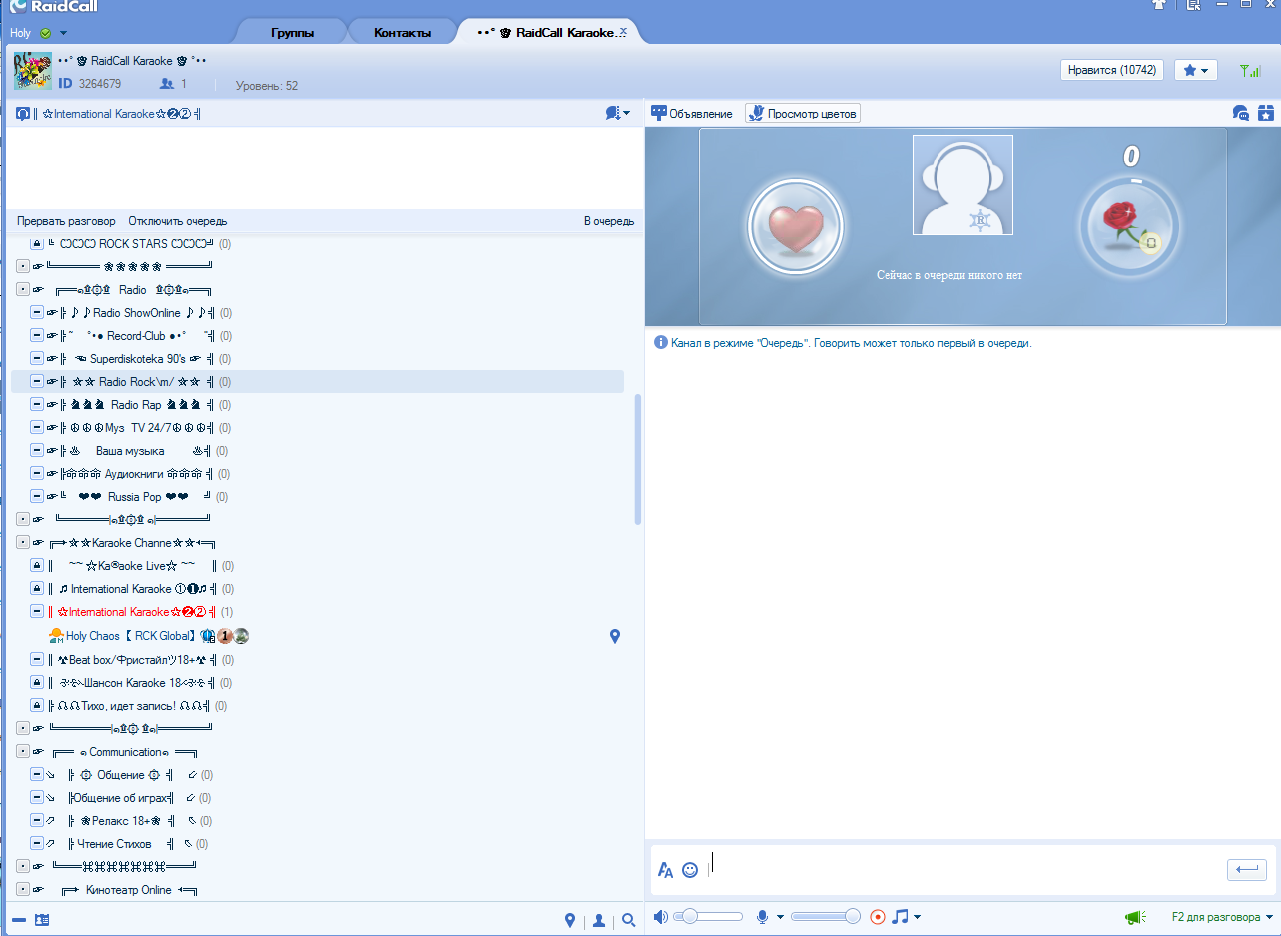This screenshot has height=936, width=1281.
Task: Collapse the Кинотеатр Online category
Action: tap(23, 890)
